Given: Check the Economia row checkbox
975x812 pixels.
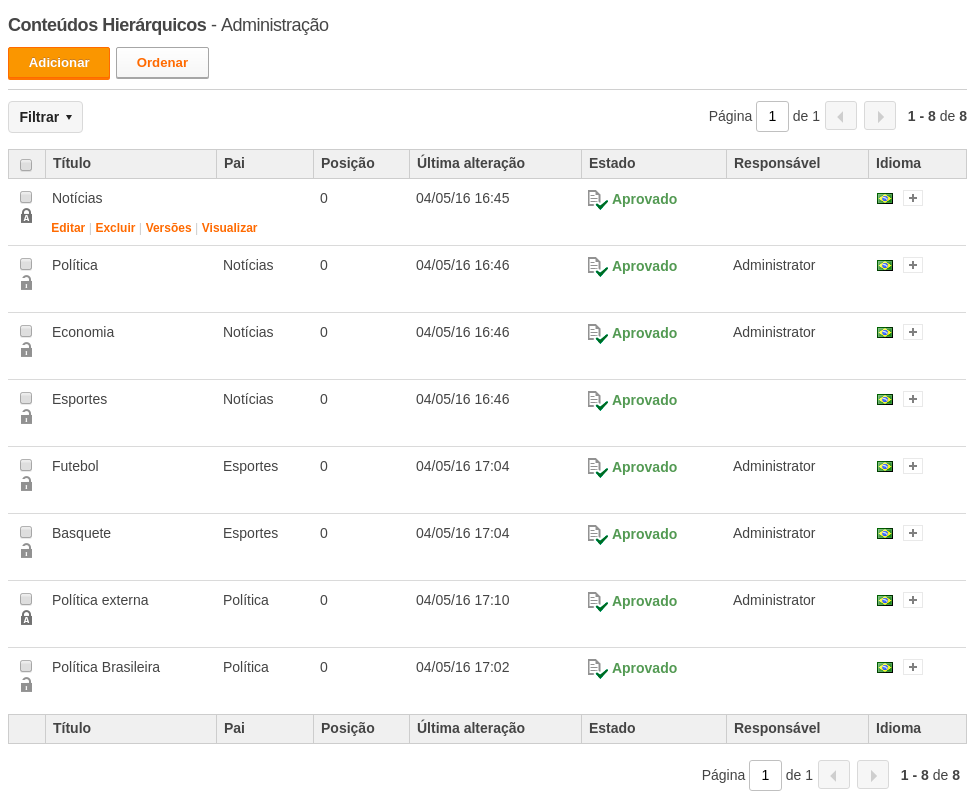Looking at the screenshot, I should (x=26, y=331).
